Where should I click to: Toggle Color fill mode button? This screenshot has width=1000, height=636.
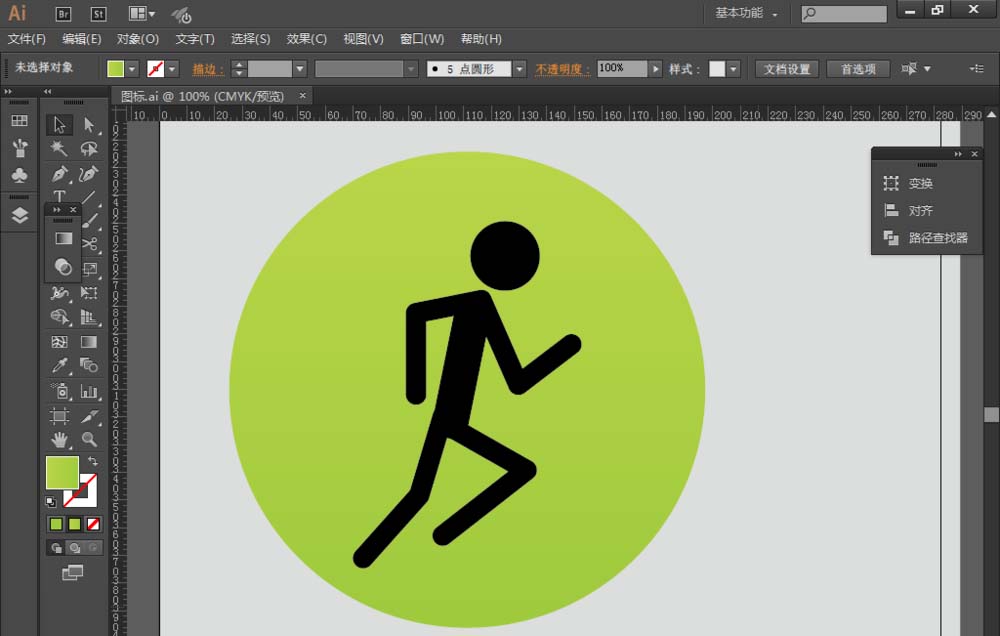click(56, 524)
